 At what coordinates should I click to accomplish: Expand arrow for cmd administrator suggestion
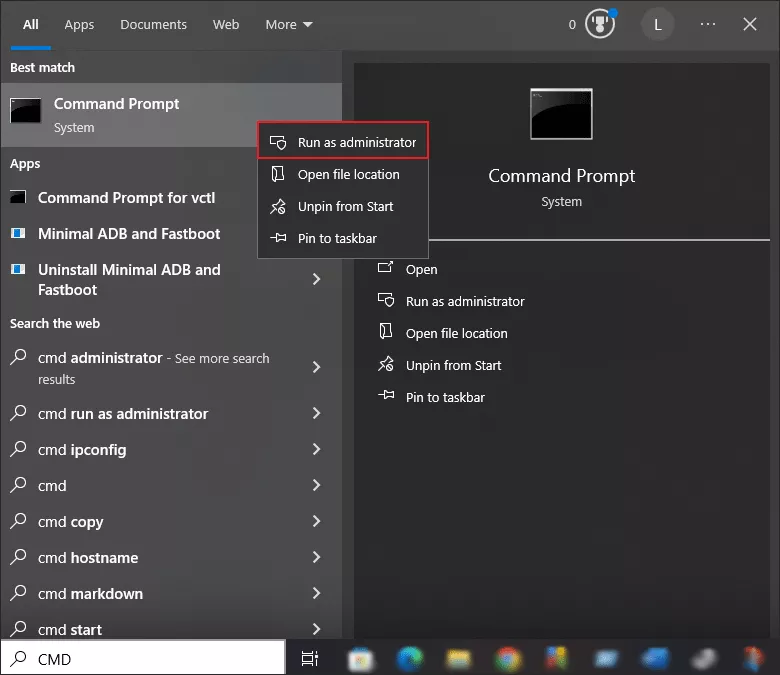coord(316,367)
